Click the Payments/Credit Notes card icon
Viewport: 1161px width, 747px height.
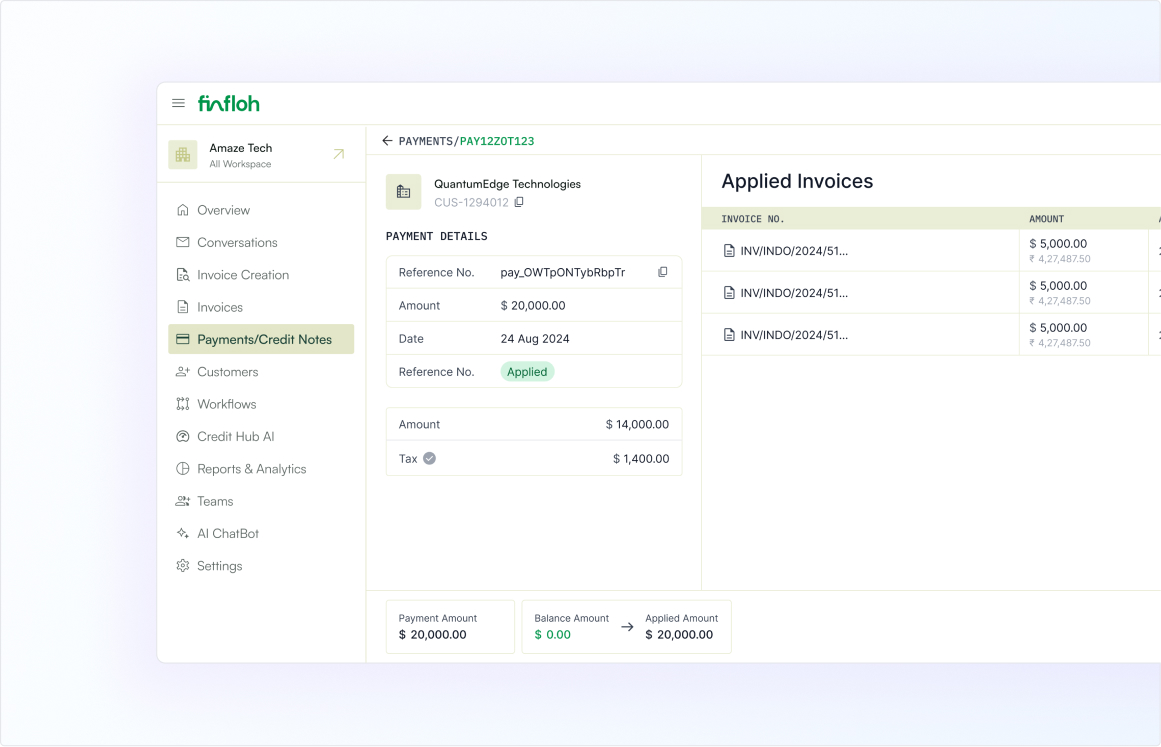pos(183,339)
